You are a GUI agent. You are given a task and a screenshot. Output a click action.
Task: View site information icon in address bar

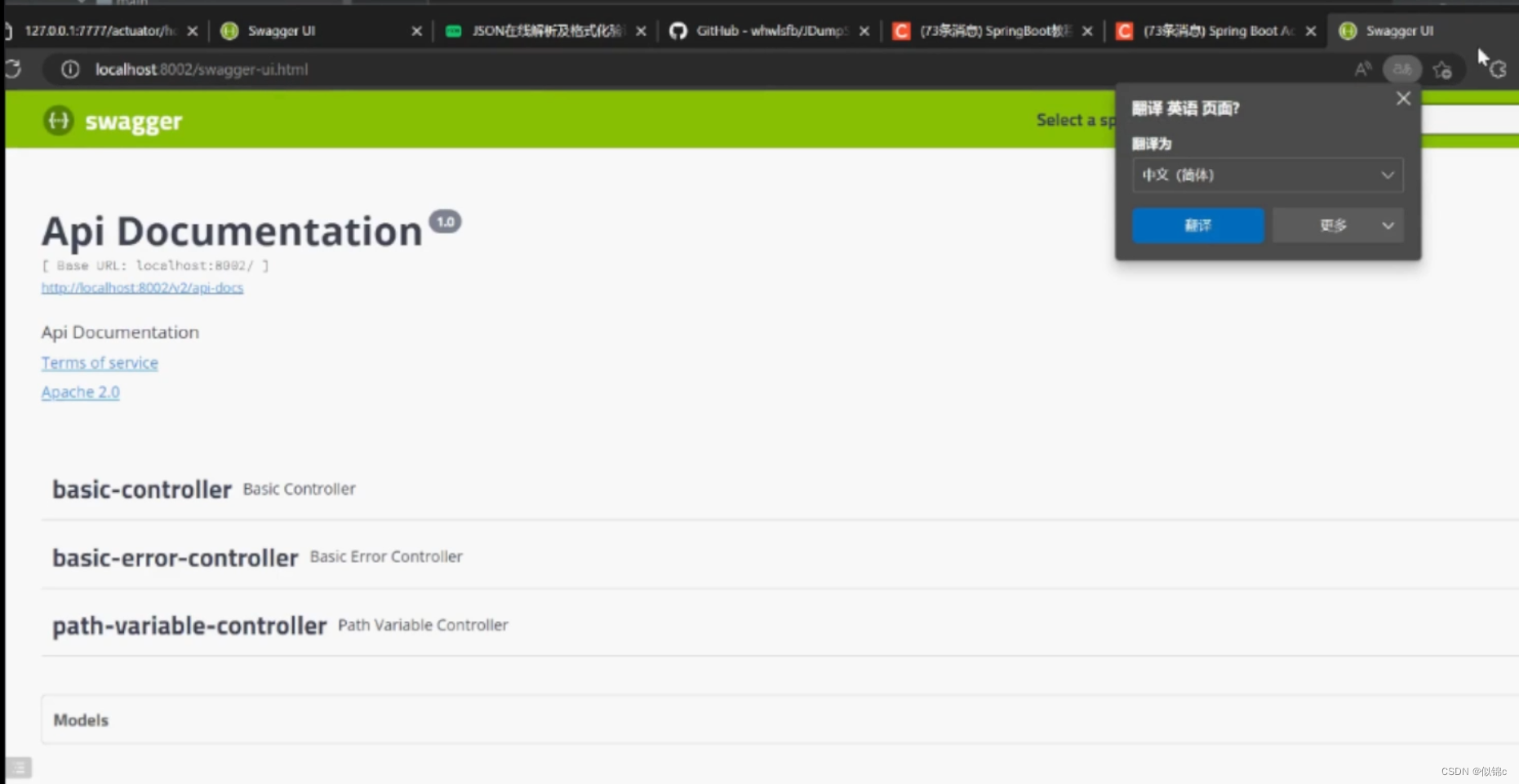pyautogui.click(x=70, y=69)
